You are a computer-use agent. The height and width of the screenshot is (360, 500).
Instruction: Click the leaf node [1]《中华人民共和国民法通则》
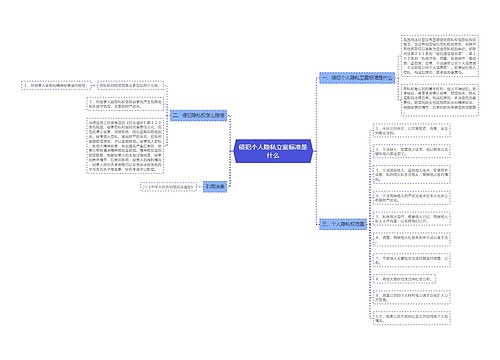click(x=168, y=187)
